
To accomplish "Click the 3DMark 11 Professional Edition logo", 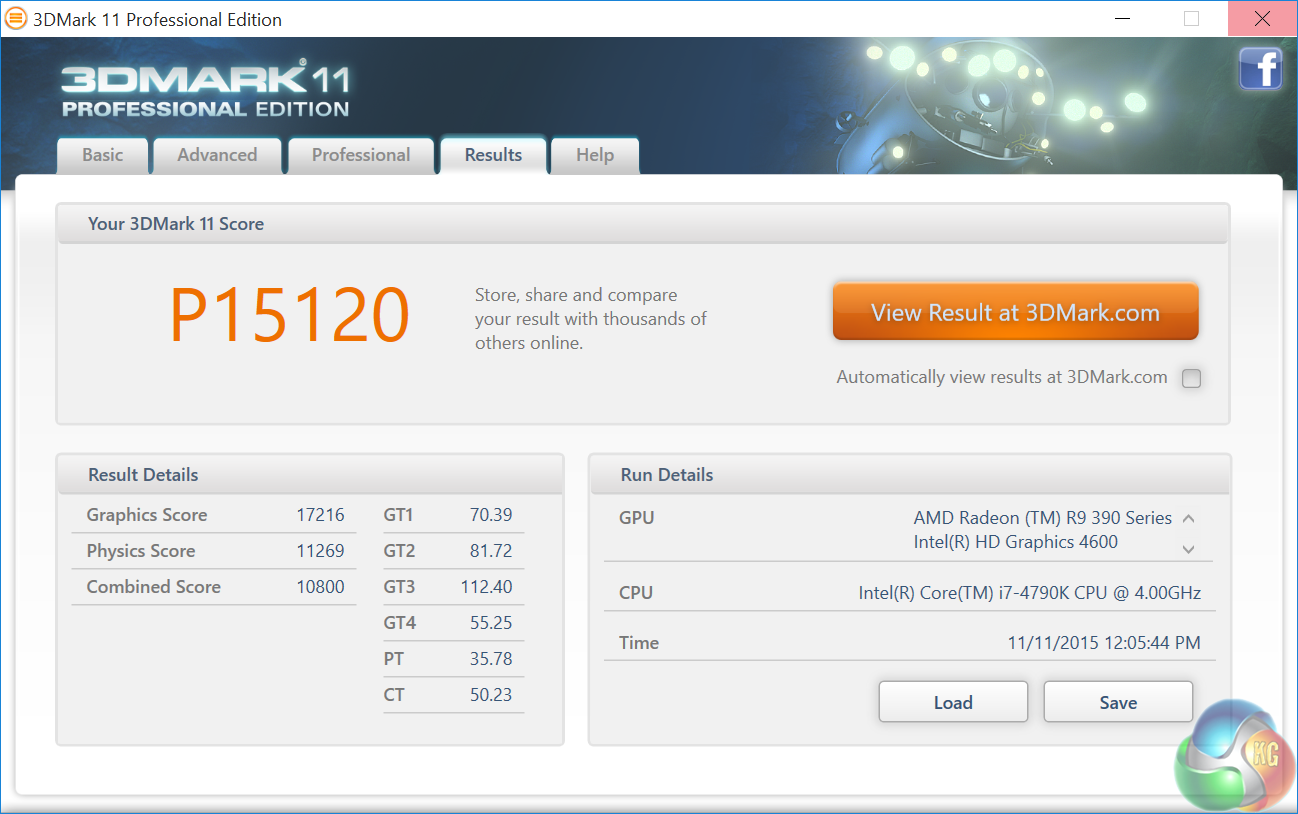I will (x=205, y=90).
